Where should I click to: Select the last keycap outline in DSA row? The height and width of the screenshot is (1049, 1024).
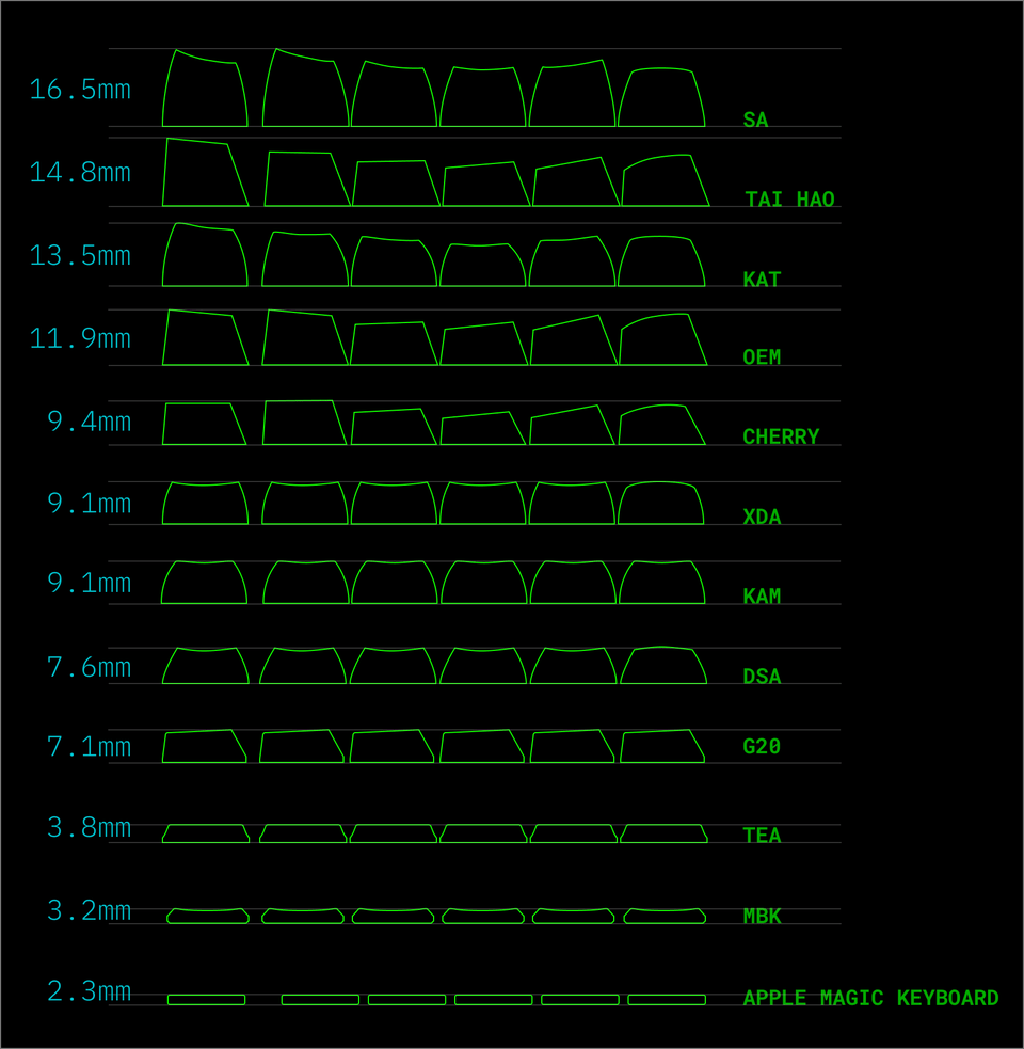coord(663,665)
